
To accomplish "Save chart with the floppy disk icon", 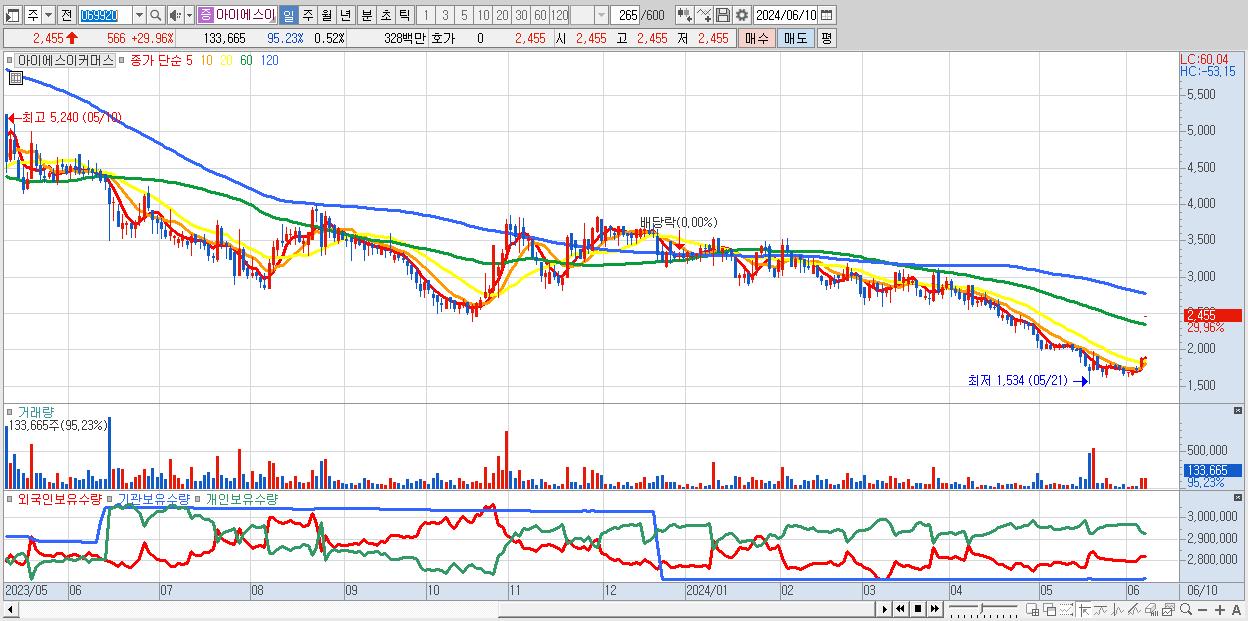I will pos(722,15).
